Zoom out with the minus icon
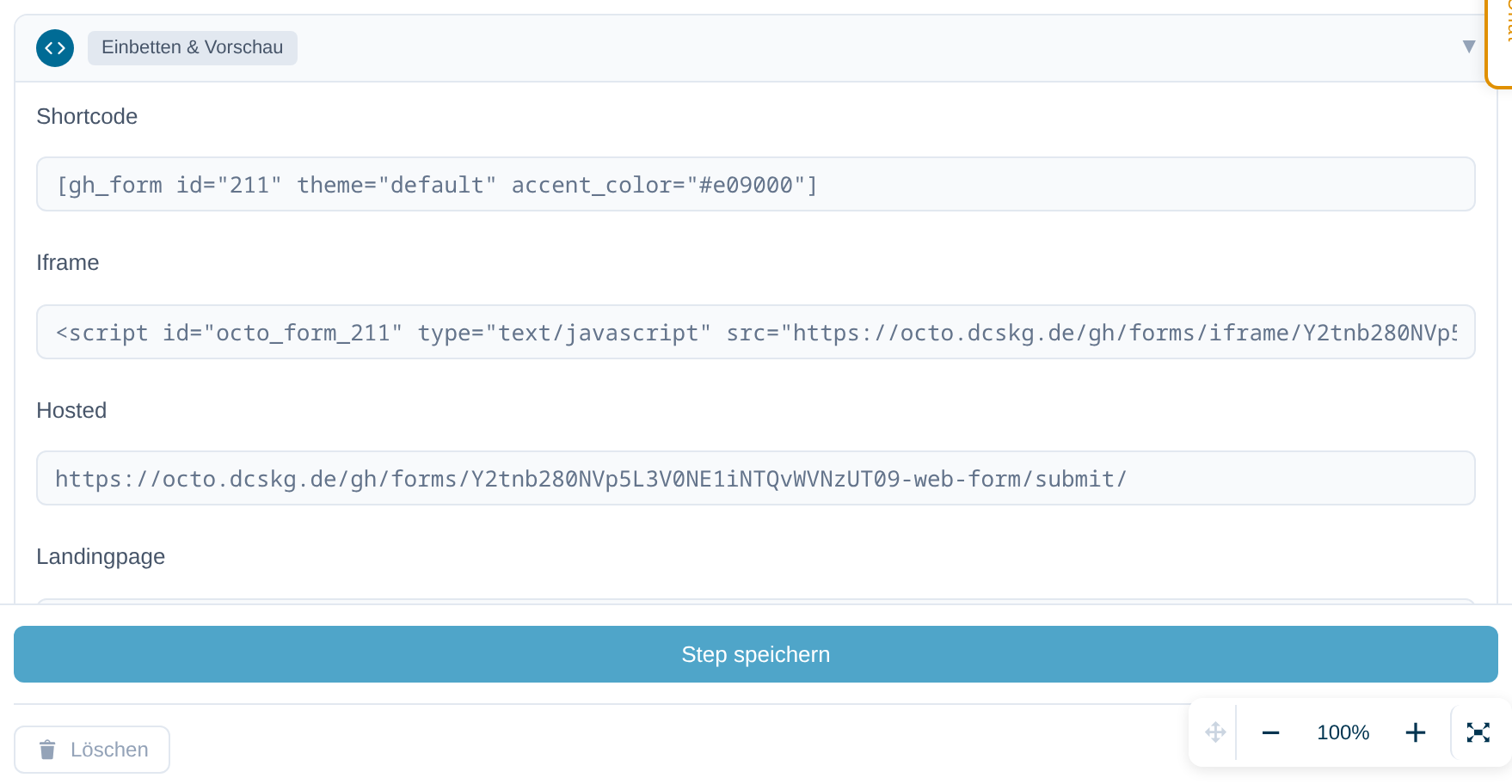Viewport: 1512px width, 784px height. tap(1270, 732)
